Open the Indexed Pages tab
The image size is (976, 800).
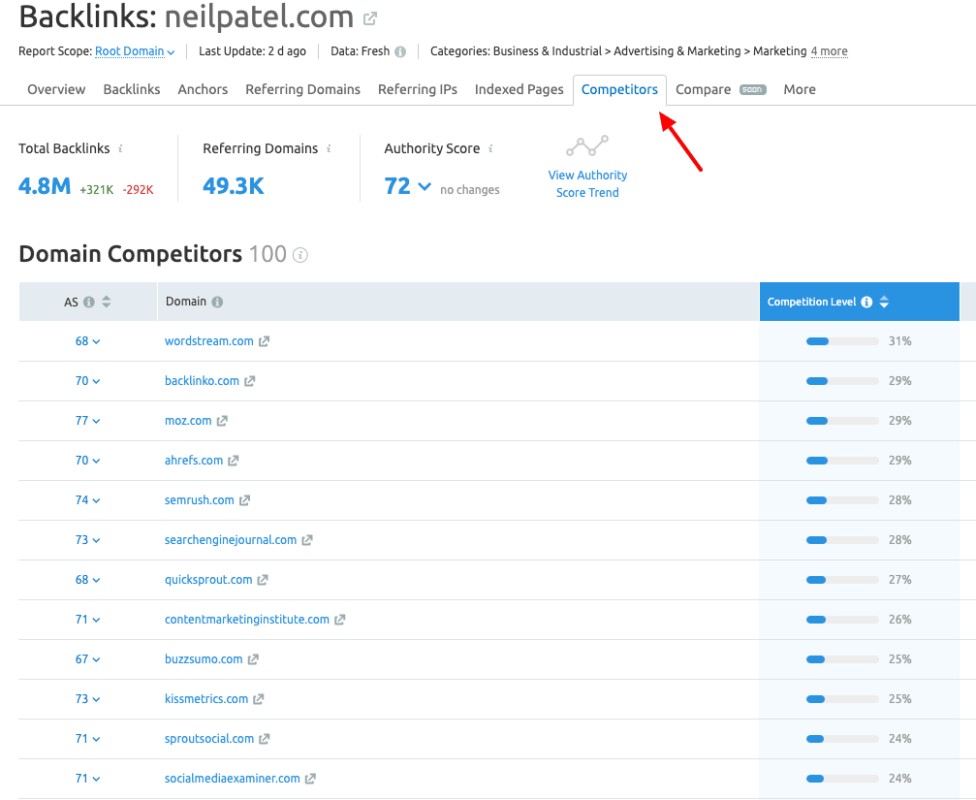518,90
